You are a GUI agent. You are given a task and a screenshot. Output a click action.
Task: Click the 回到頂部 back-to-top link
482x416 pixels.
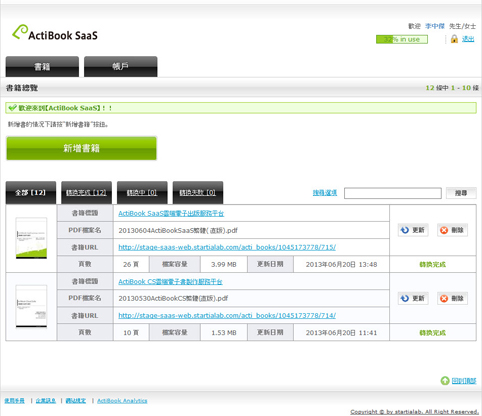(464, 381)
